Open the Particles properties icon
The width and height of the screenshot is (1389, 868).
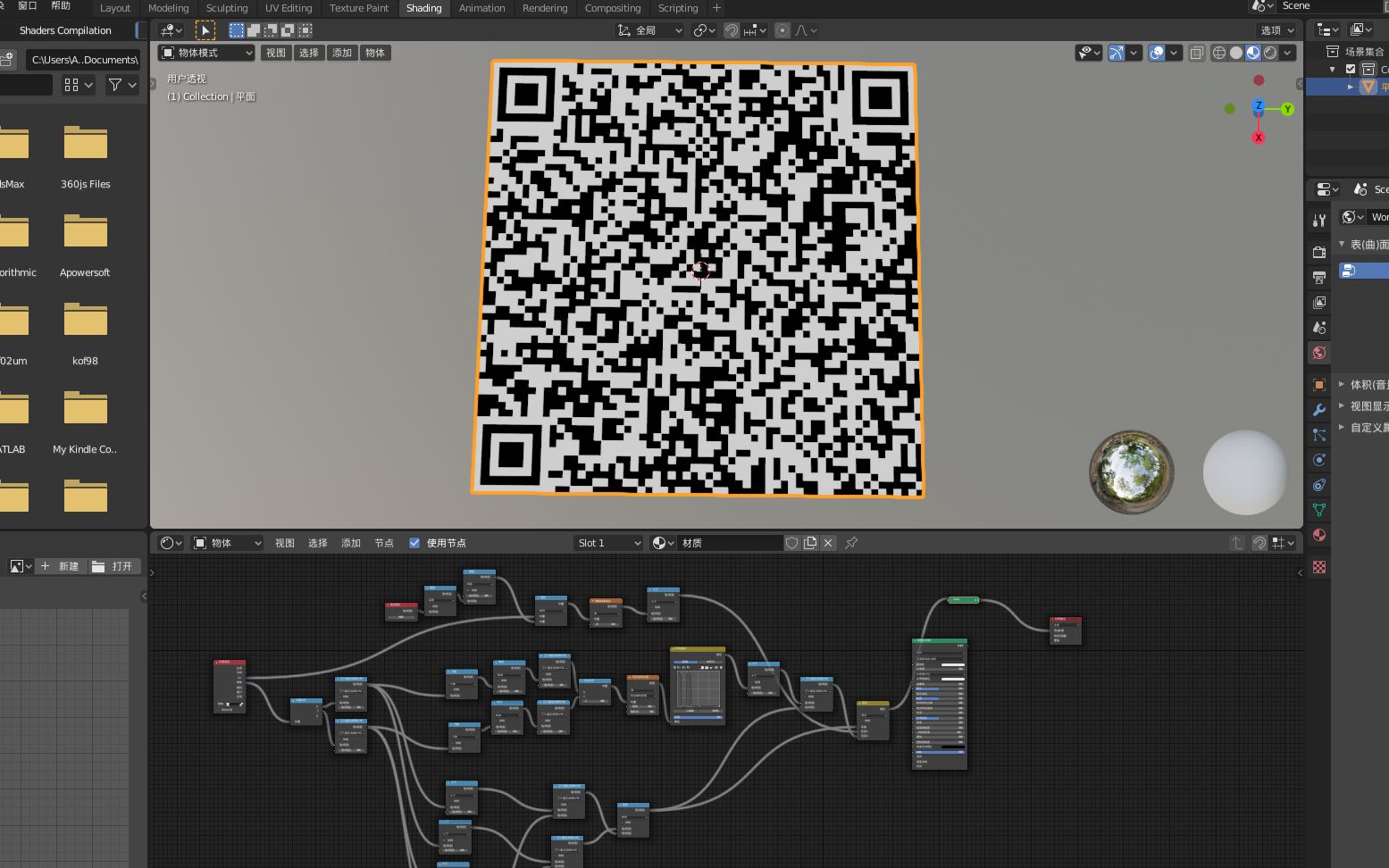[1318, 435]
